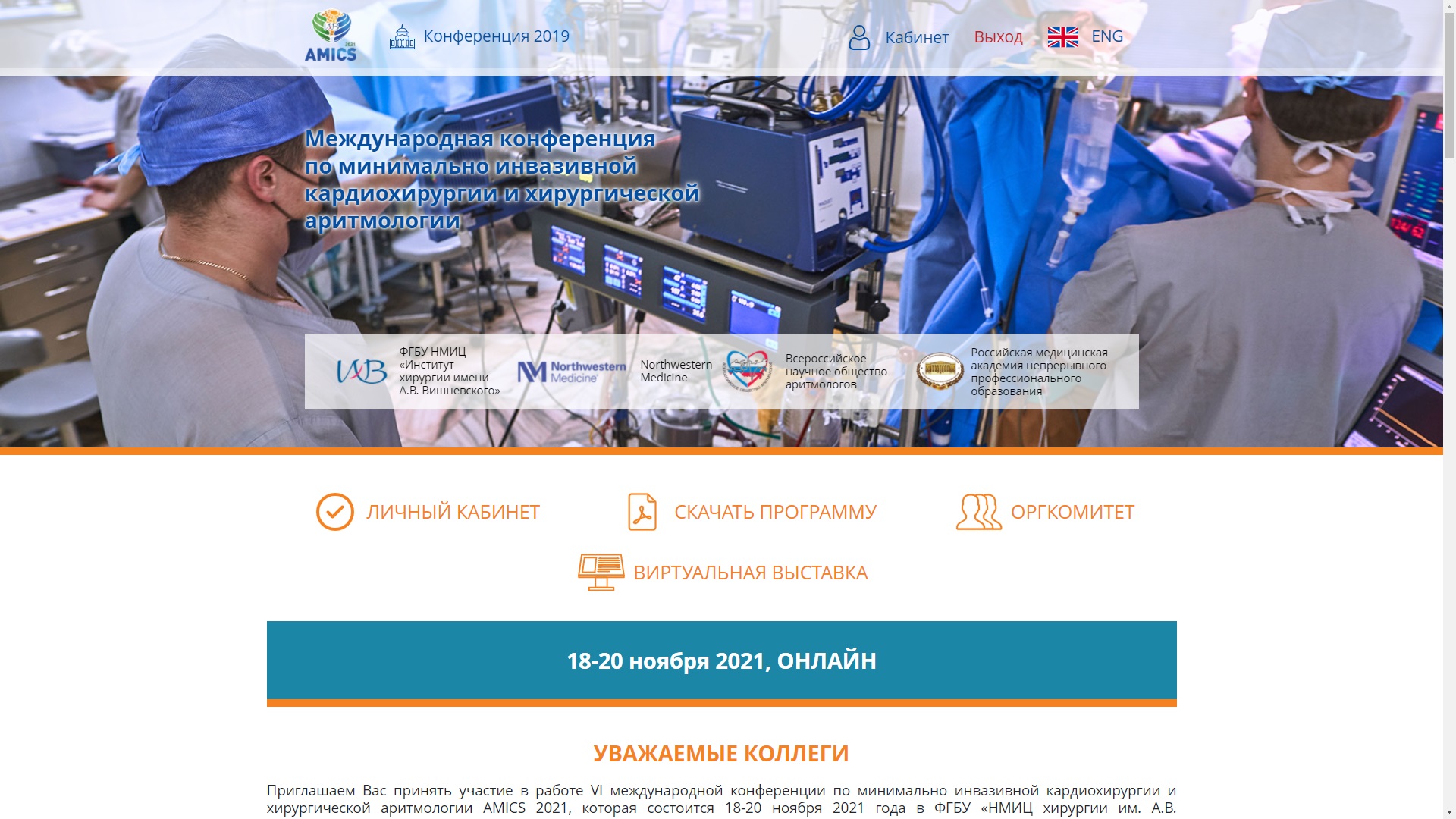This screenshot has width=1456, height=819.
Task: Click the virtual exhibition monitor icon
Action: 601,573
